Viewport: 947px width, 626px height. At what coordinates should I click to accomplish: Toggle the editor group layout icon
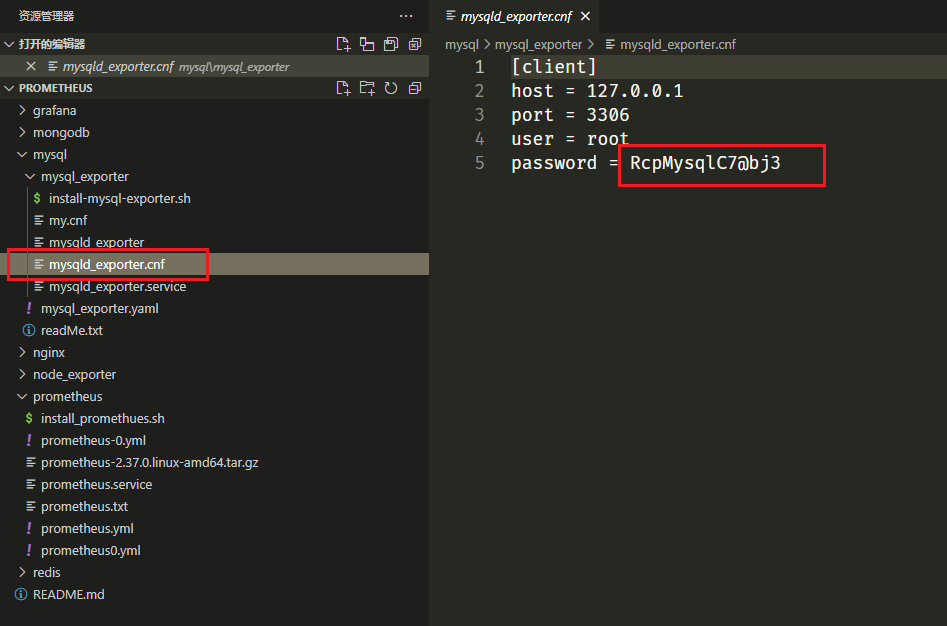click(367, 44)
